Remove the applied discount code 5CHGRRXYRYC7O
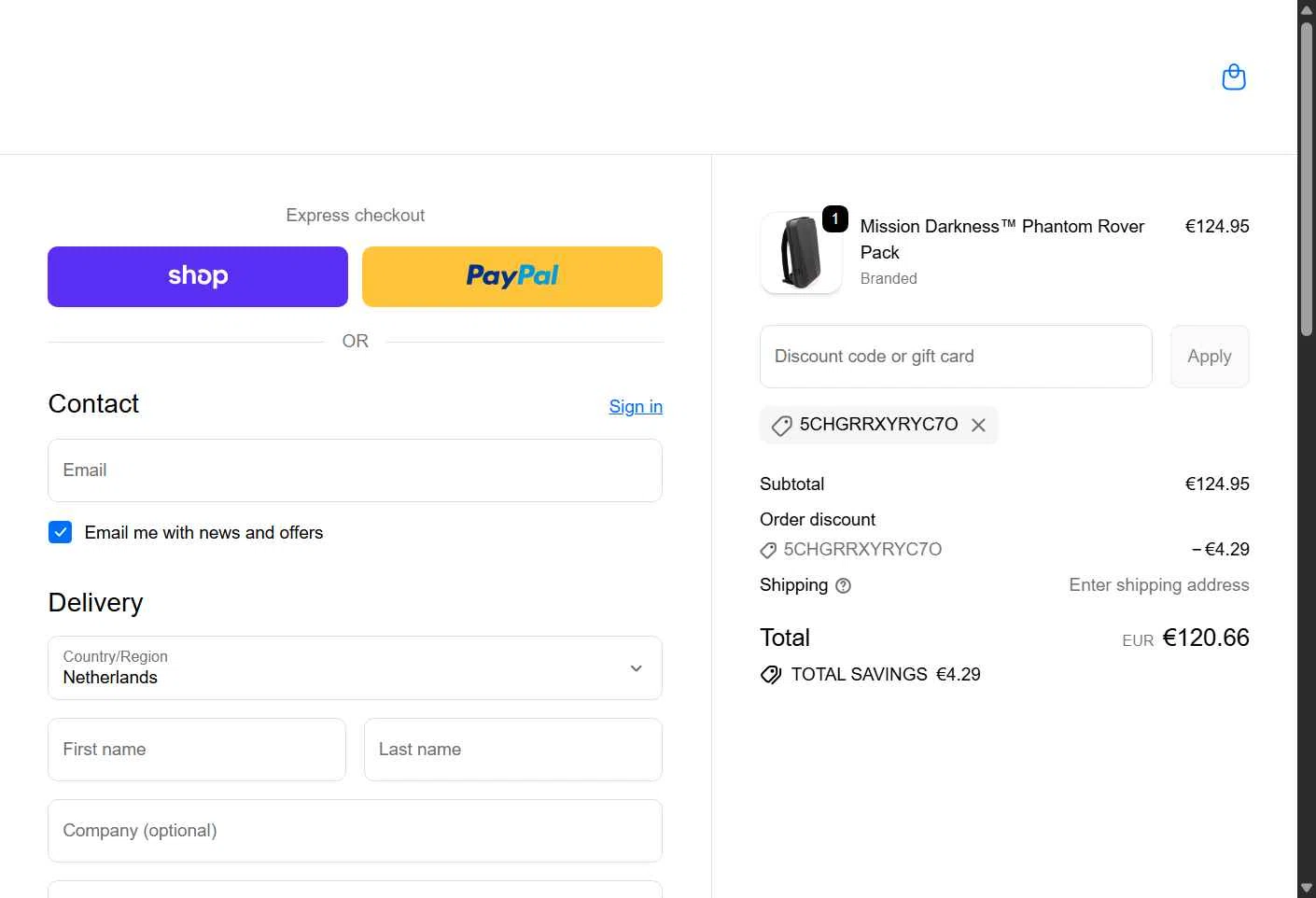1316x898 pixels. (x=978, y=425)
